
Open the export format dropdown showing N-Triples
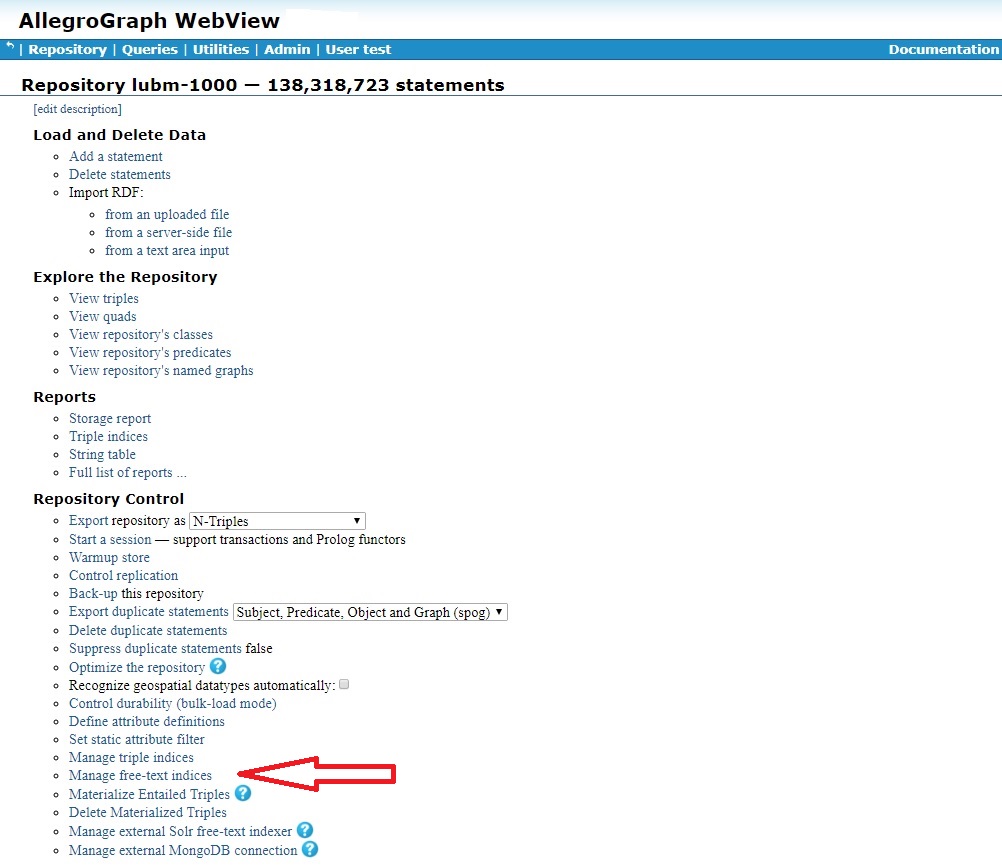tap(277, 520)
